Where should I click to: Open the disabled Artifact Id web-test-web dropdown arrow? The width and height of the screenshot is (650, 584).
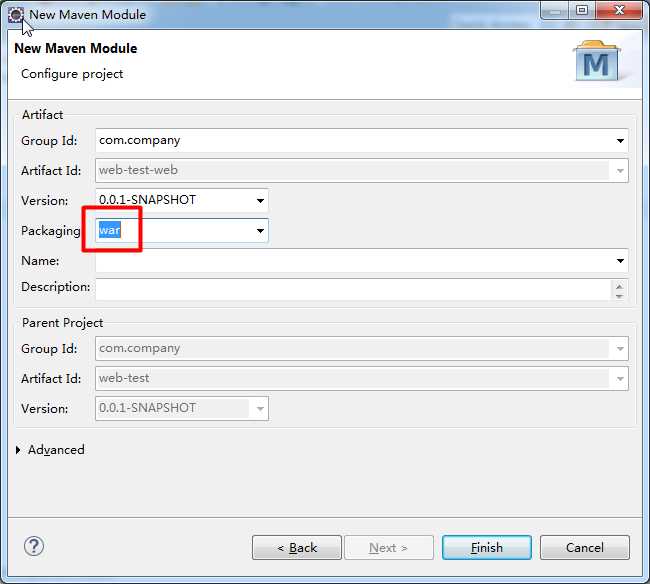point(620,170)
